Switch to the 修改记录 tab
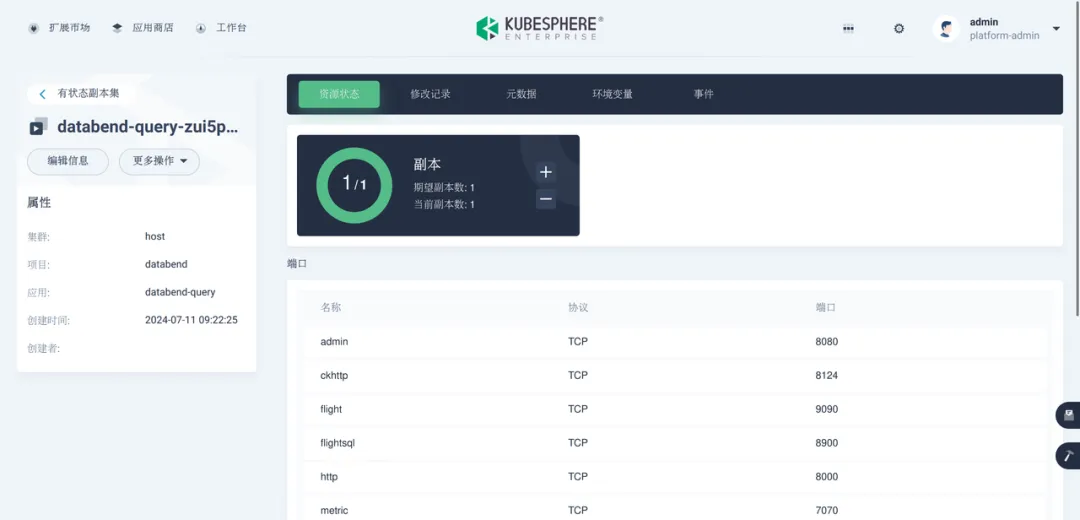Viewport: 1080px width, 520px height. [430, 94]
